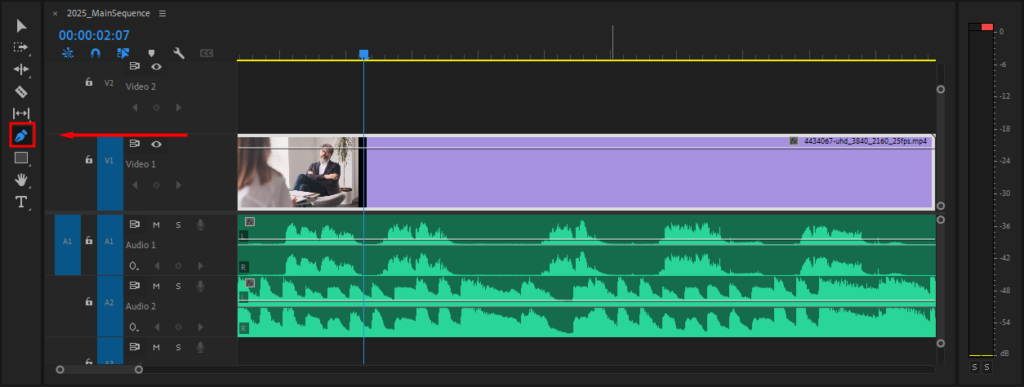Open Timeline Display Settings wrench
1024x387 pixels.
click(179, 53)
